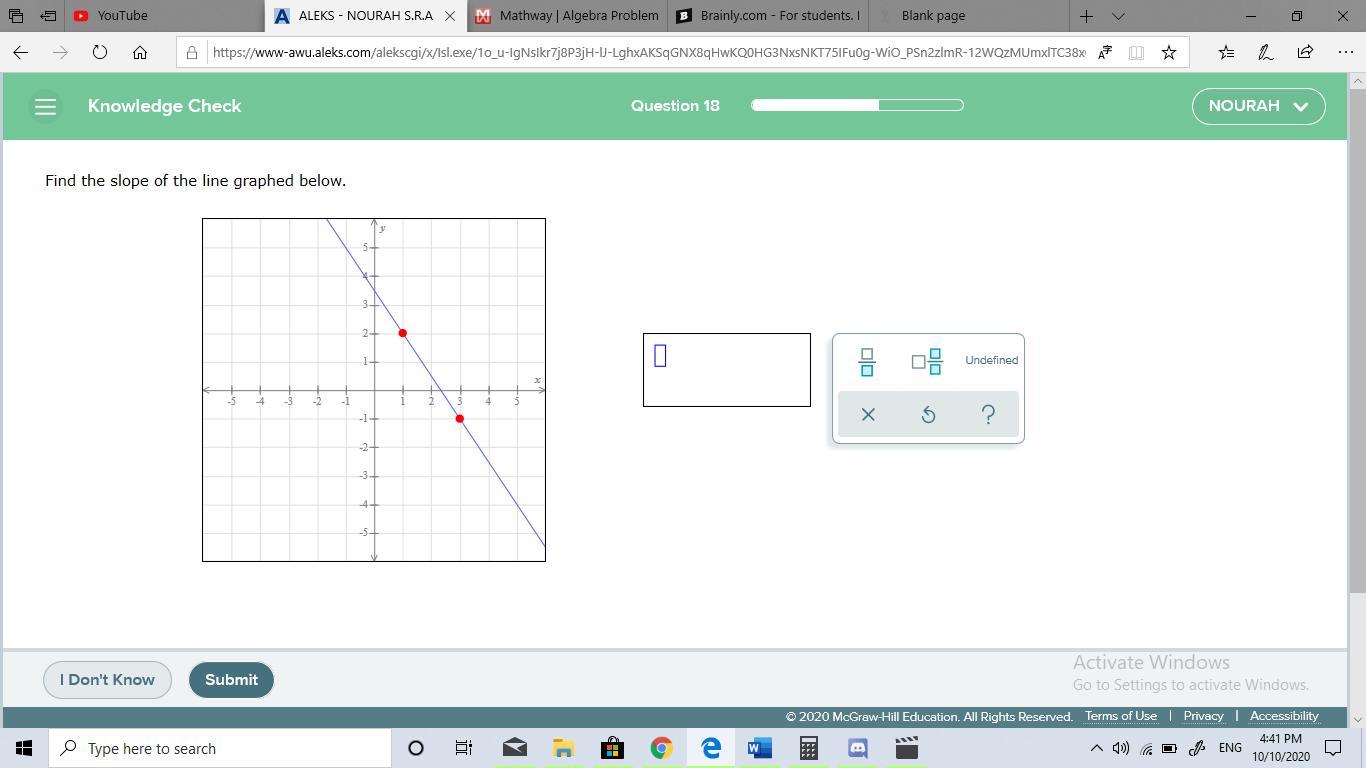Switch to the Mathway tab
Viewport: 1366px width, 768px height.
(x=567, y=16)
